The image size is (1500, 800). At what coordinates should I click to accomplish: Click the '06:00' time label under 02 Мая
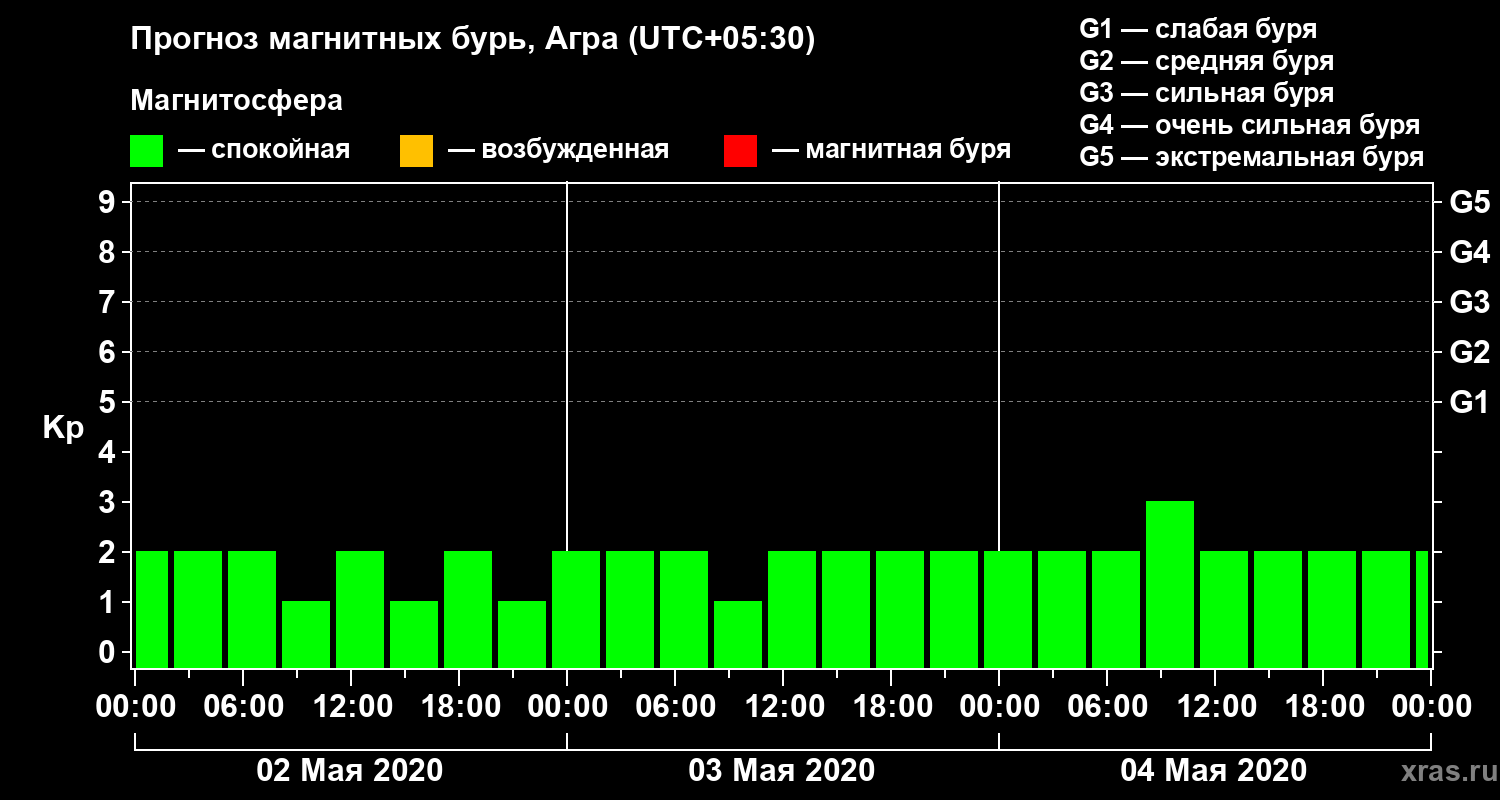(243, 707)
